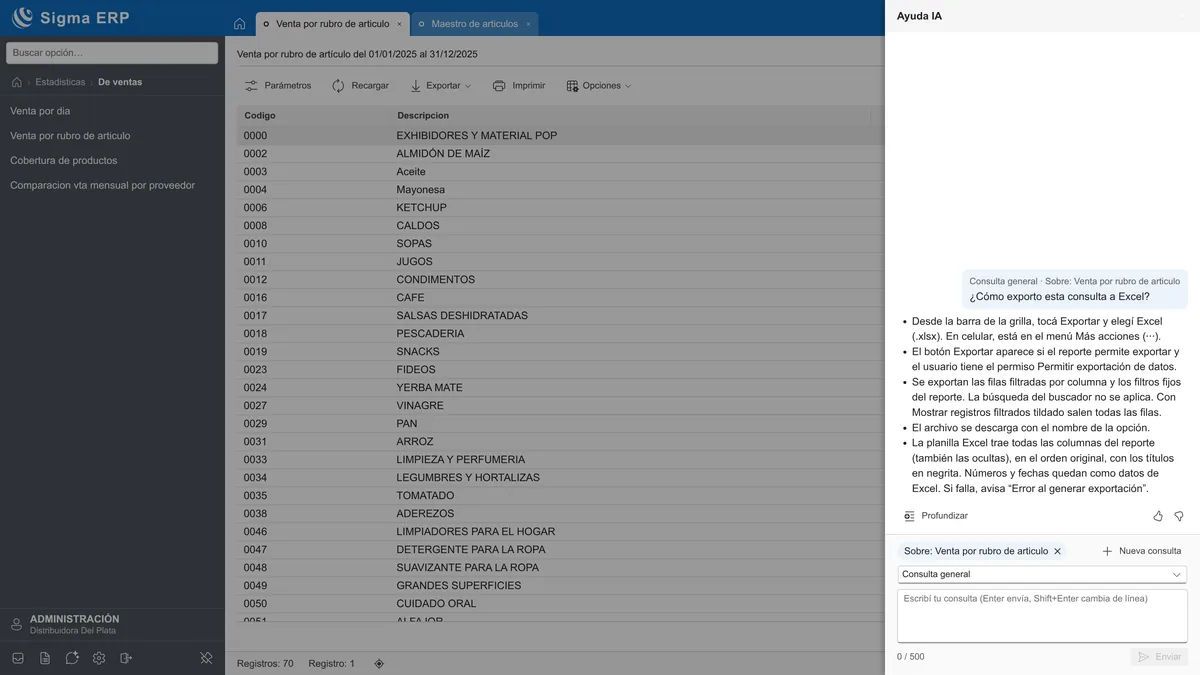This screenshot has height=675, width=1200.
Task: Switch to the Maestro de articulos tab
Action: (x=474, y=24)
